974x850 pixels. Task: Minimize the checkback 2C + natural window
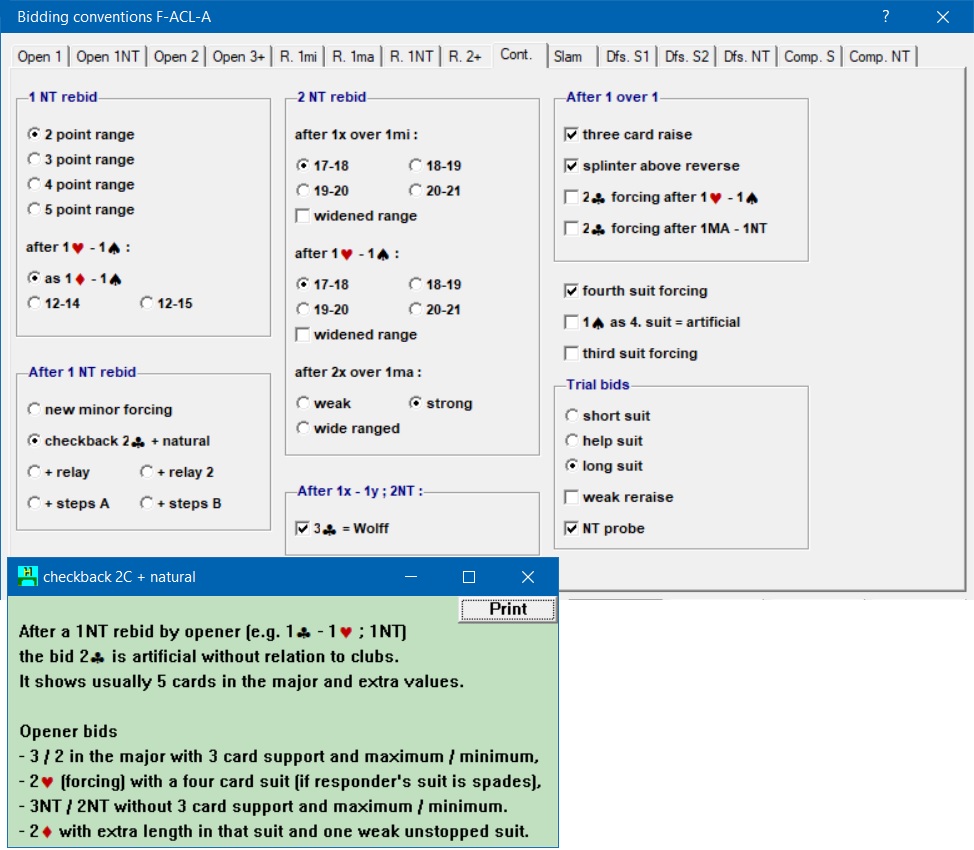pos(409,577)
